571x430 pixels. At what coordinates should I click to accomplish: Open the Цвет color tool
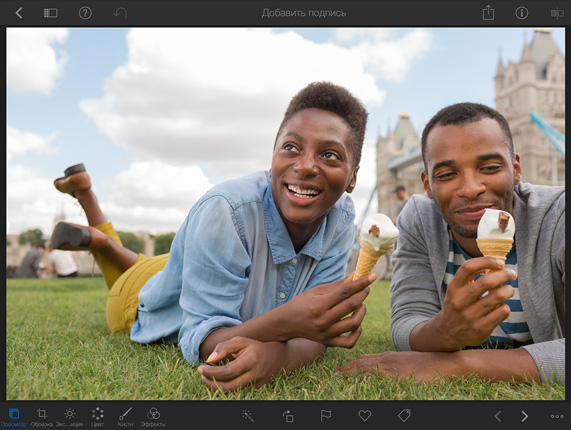coord(98,417)
